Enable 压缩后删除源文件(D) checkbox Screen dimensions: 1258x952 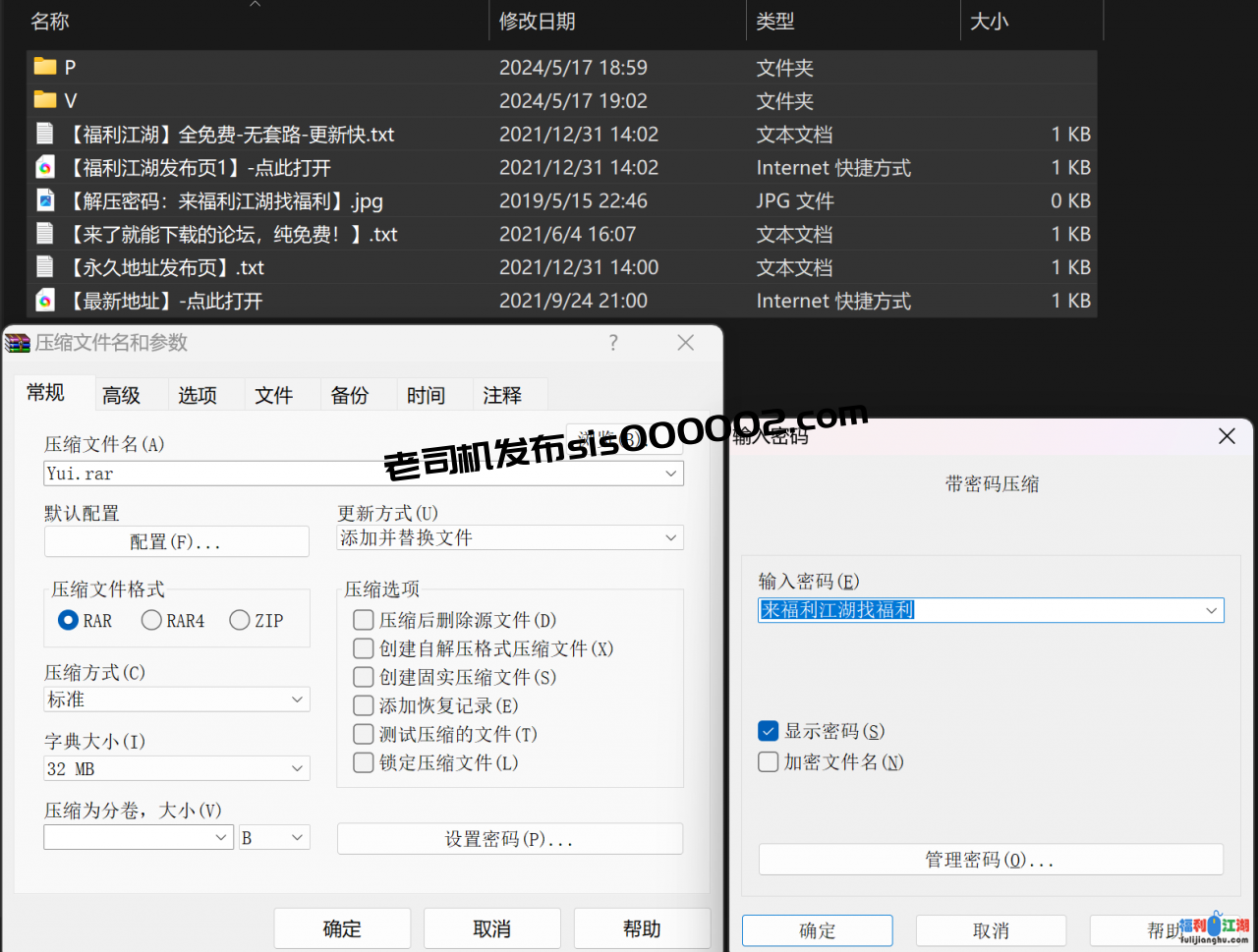click(x=364, y=620)
